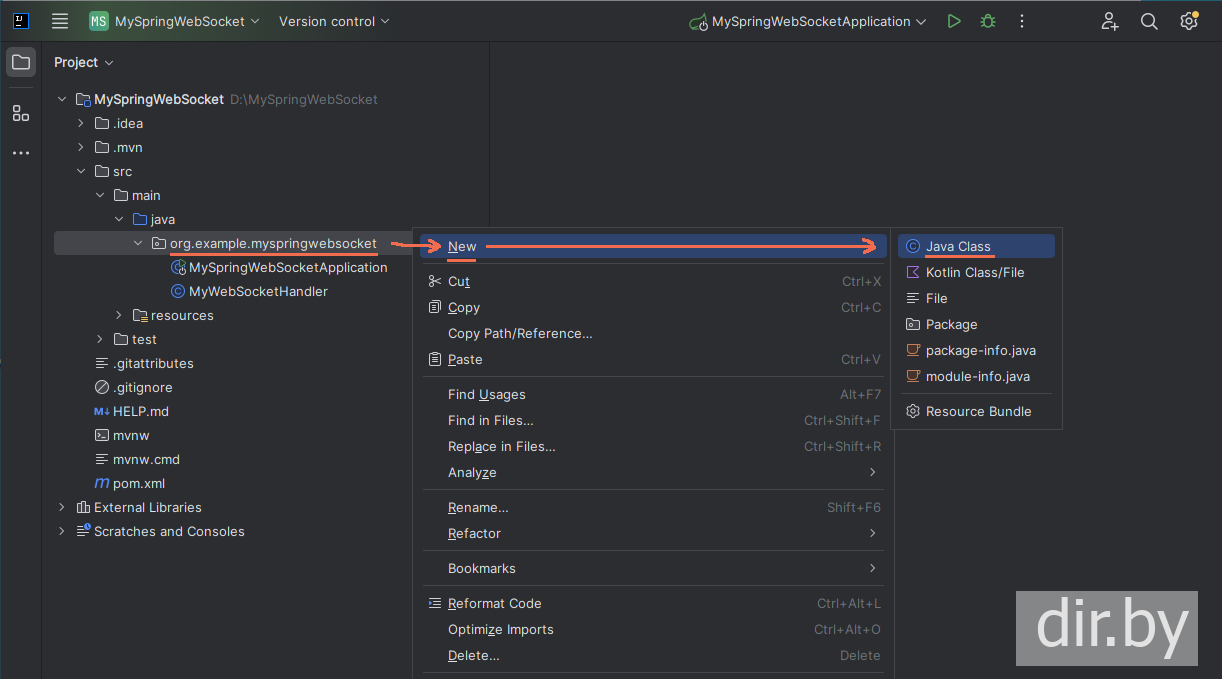
Task: Open MySpringWebSocketApplication run configuration dropdown
Action: [808, 21]
